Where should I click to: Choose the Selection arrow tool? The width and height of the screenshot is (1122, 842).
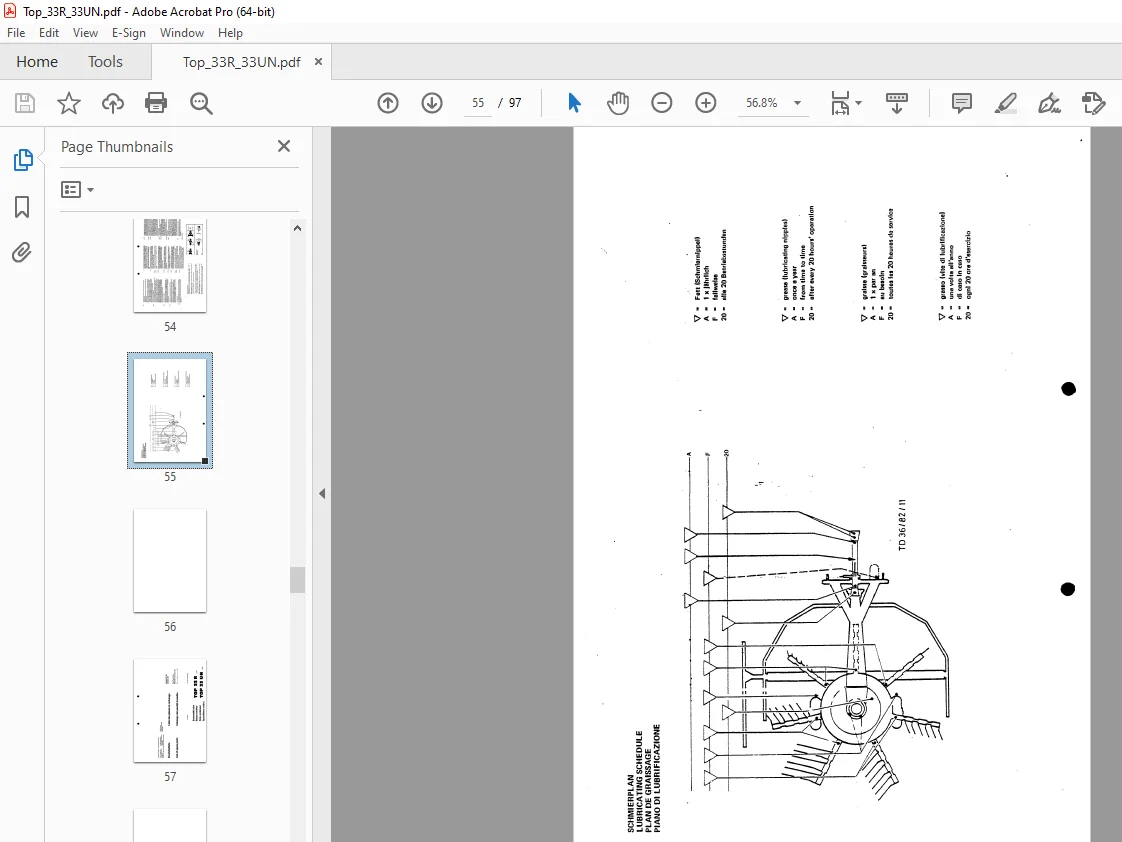574,103
